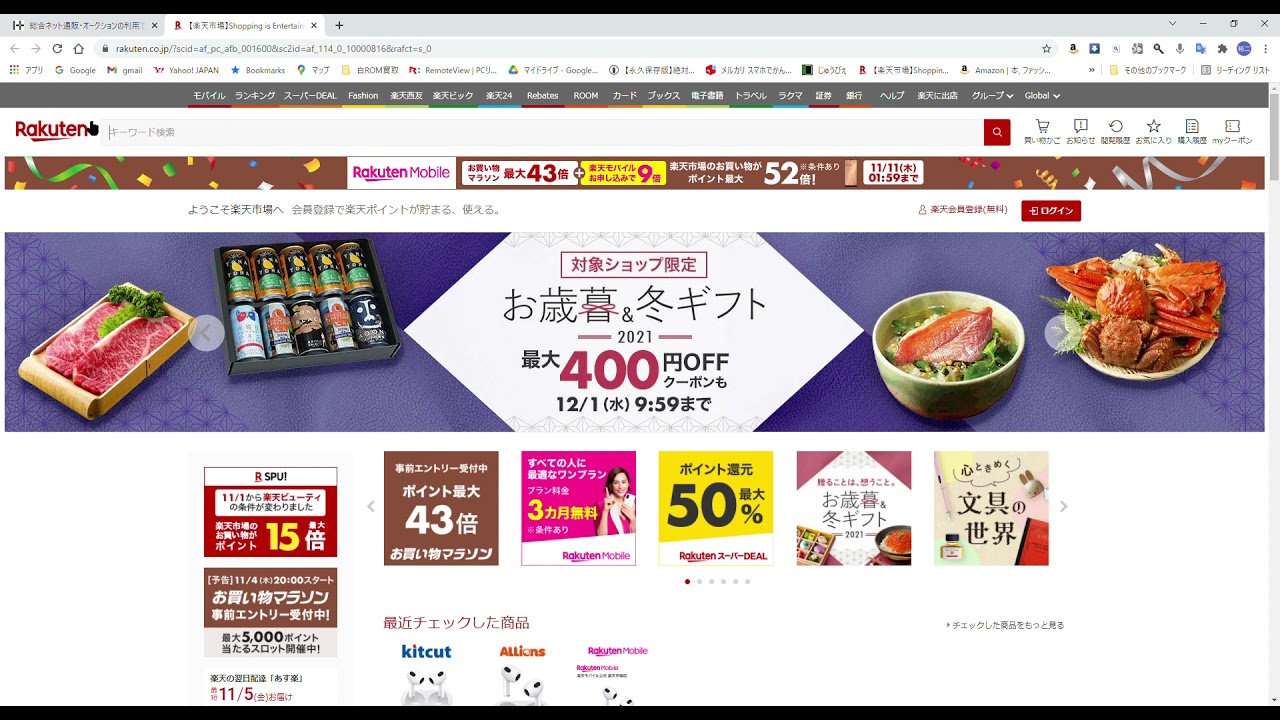Viewport: 1280px width, 720px height.
Task: Open the 購入履歴 purchase history icon
Action: click(1192, 132)
